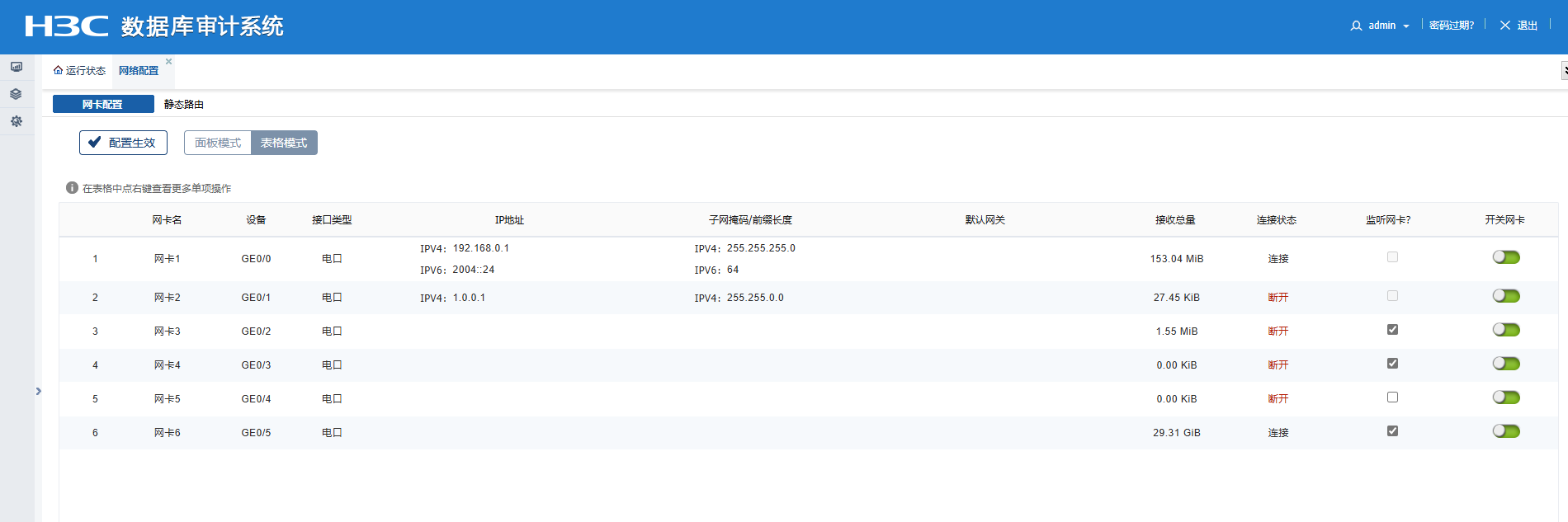Click the 接口类型 column header
Screen dimensions: 1568x522
pyautogui.click(x=332, y=220)
